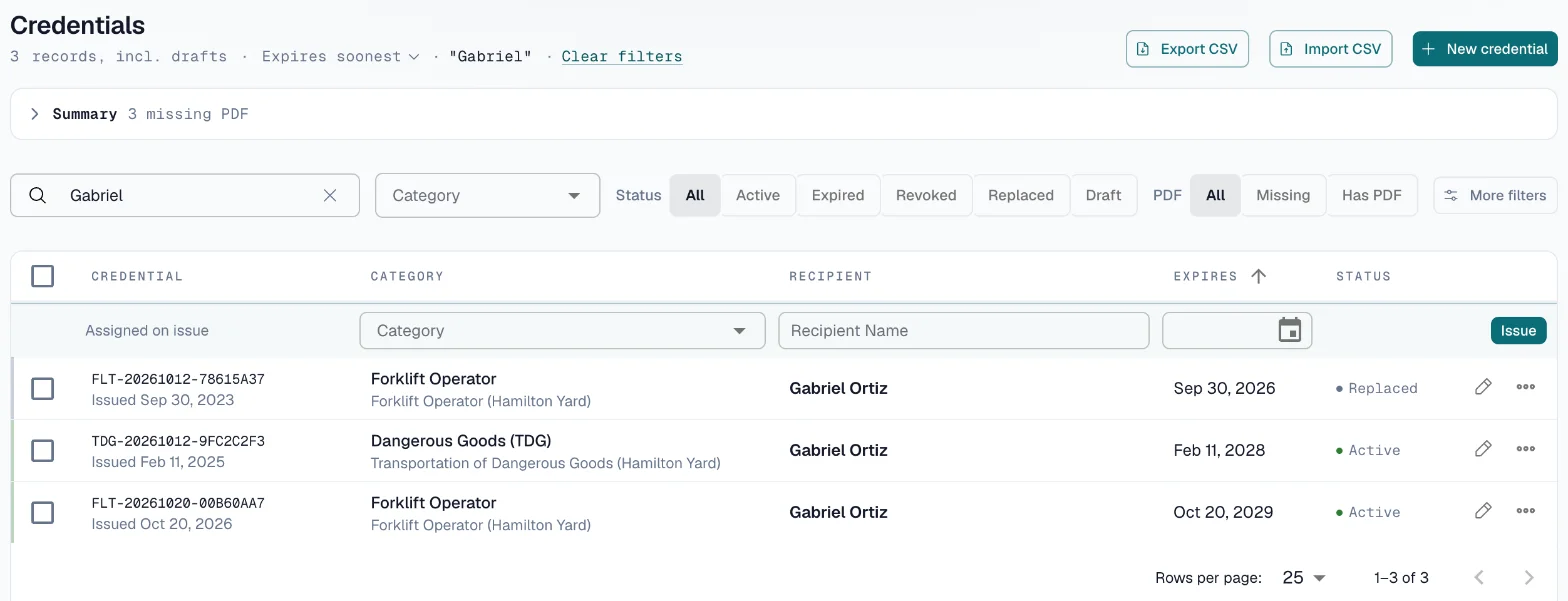Filter status by Active
The width and height of the screenshot is (1568, 601).
pos(758,195)
